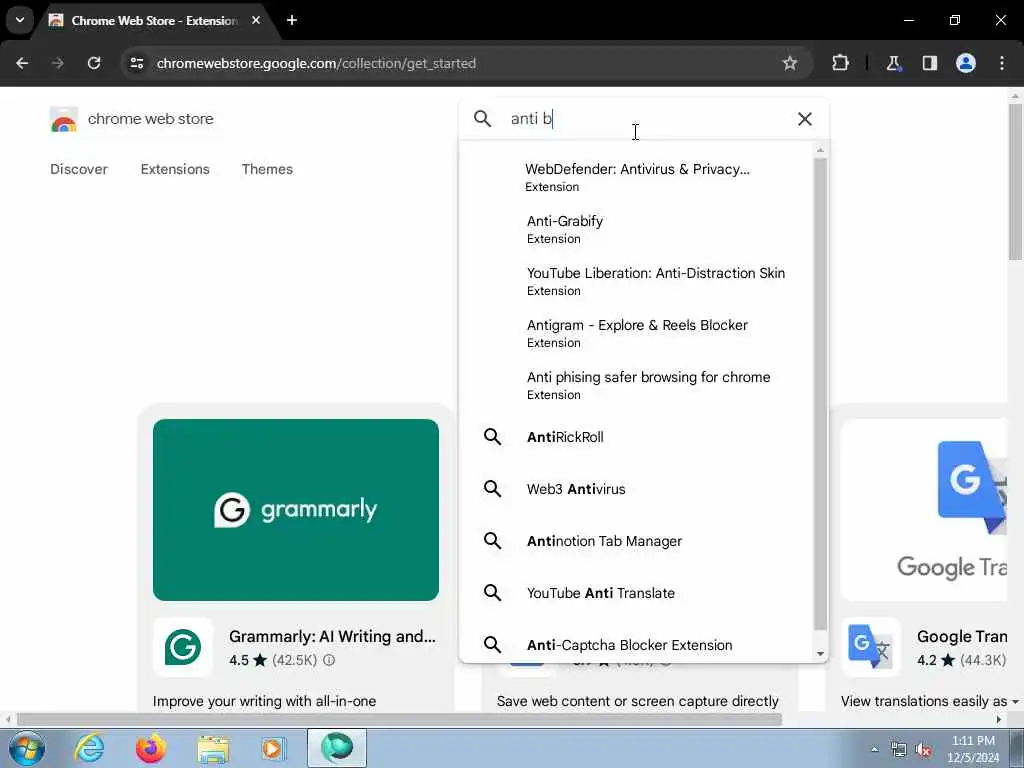1024x768 pixels.
Task: Launch Firefox from taskbar
Action: pos(151,748)
